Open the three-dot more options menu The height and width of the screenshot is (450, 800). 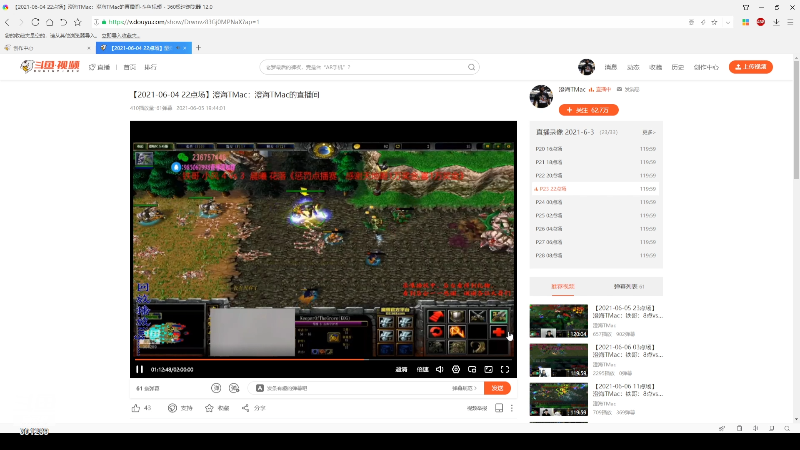pos(512,408)
